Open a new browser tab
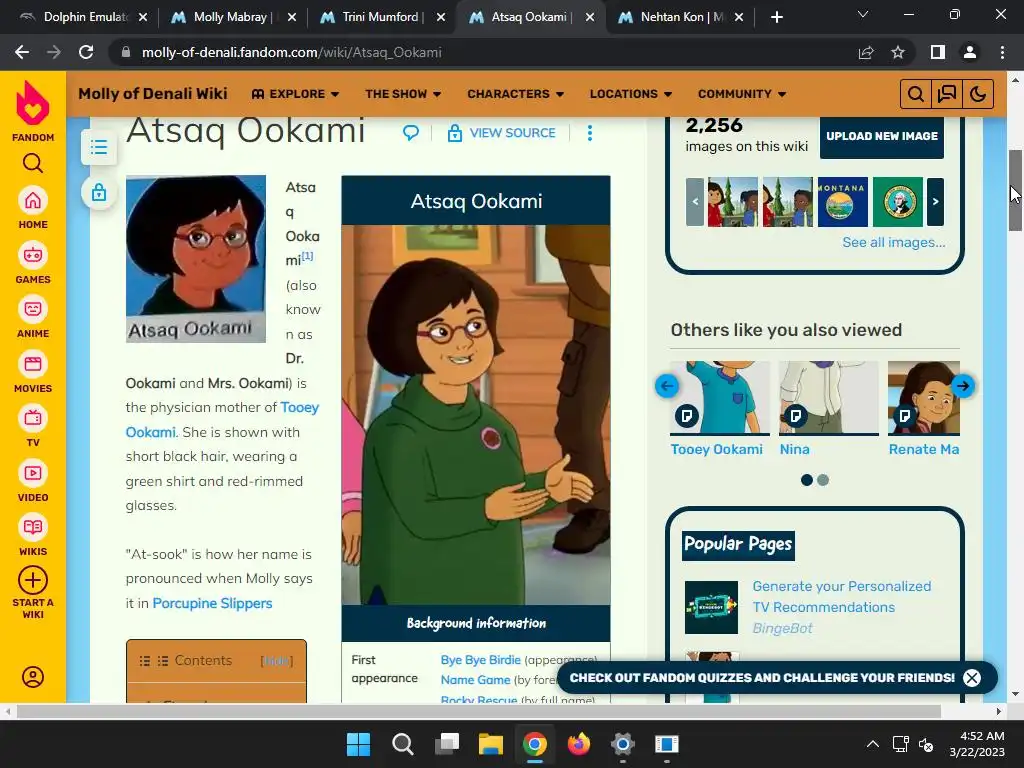The height and width of the screenshot is (768, 1024). [776, 17]
